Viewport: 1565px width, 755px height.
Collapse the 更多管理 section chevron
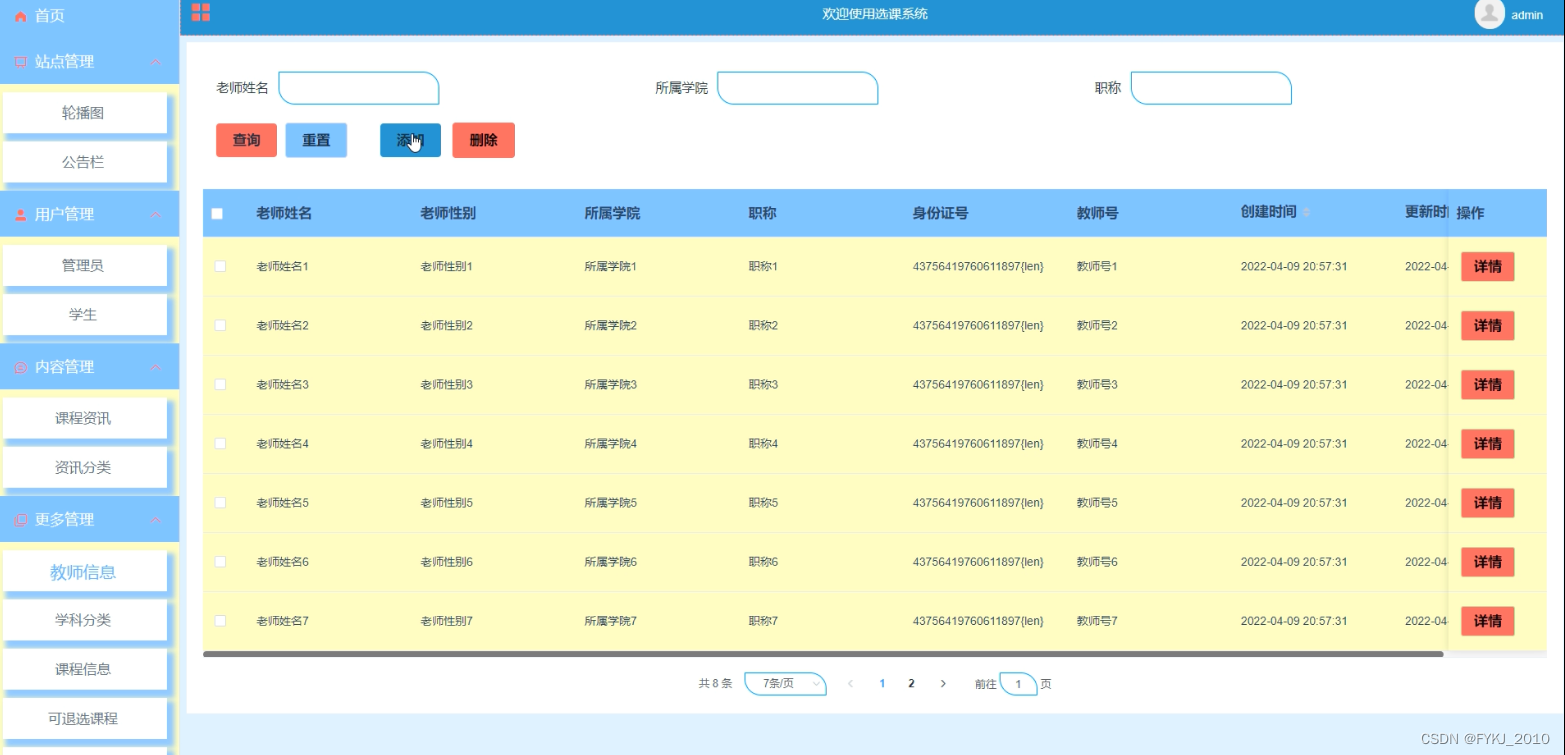click(x=156, y=520)
